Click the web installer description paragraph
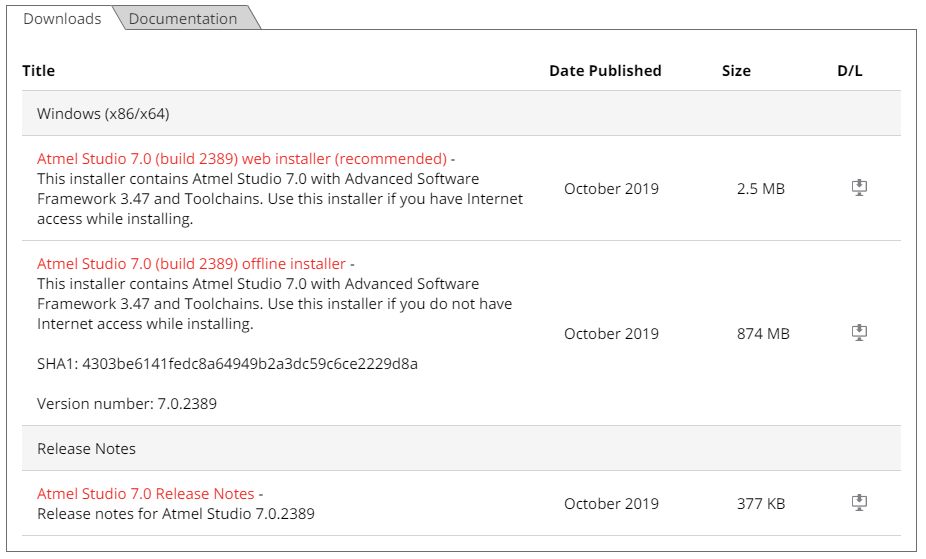This screenshot has height=559, width=926. coord(280,199)
